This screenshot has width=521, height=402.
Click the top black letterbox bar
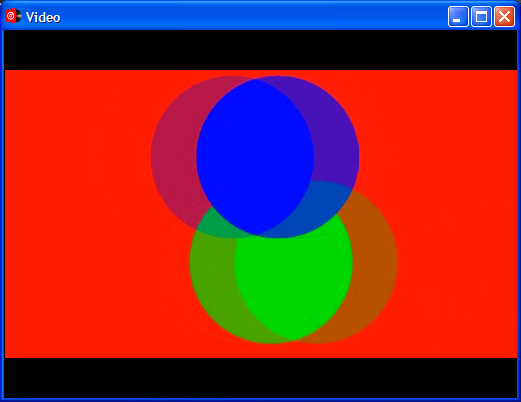coord(261,50)
